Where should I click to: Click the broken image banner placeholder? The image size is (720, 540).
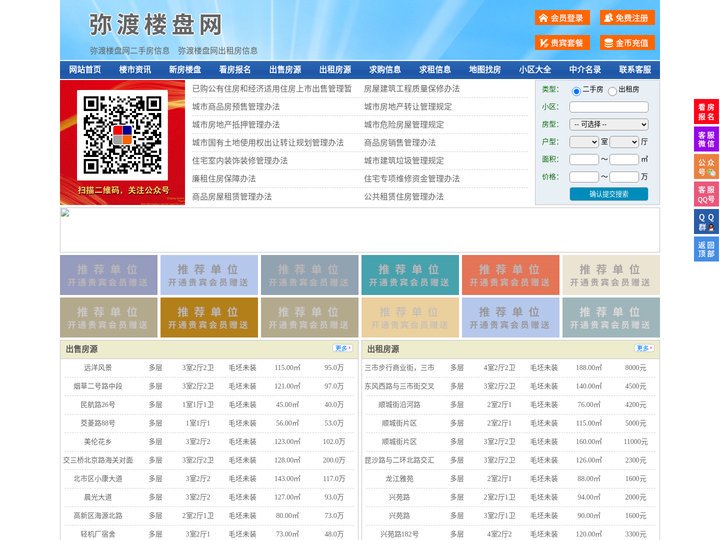coord(360,230)
